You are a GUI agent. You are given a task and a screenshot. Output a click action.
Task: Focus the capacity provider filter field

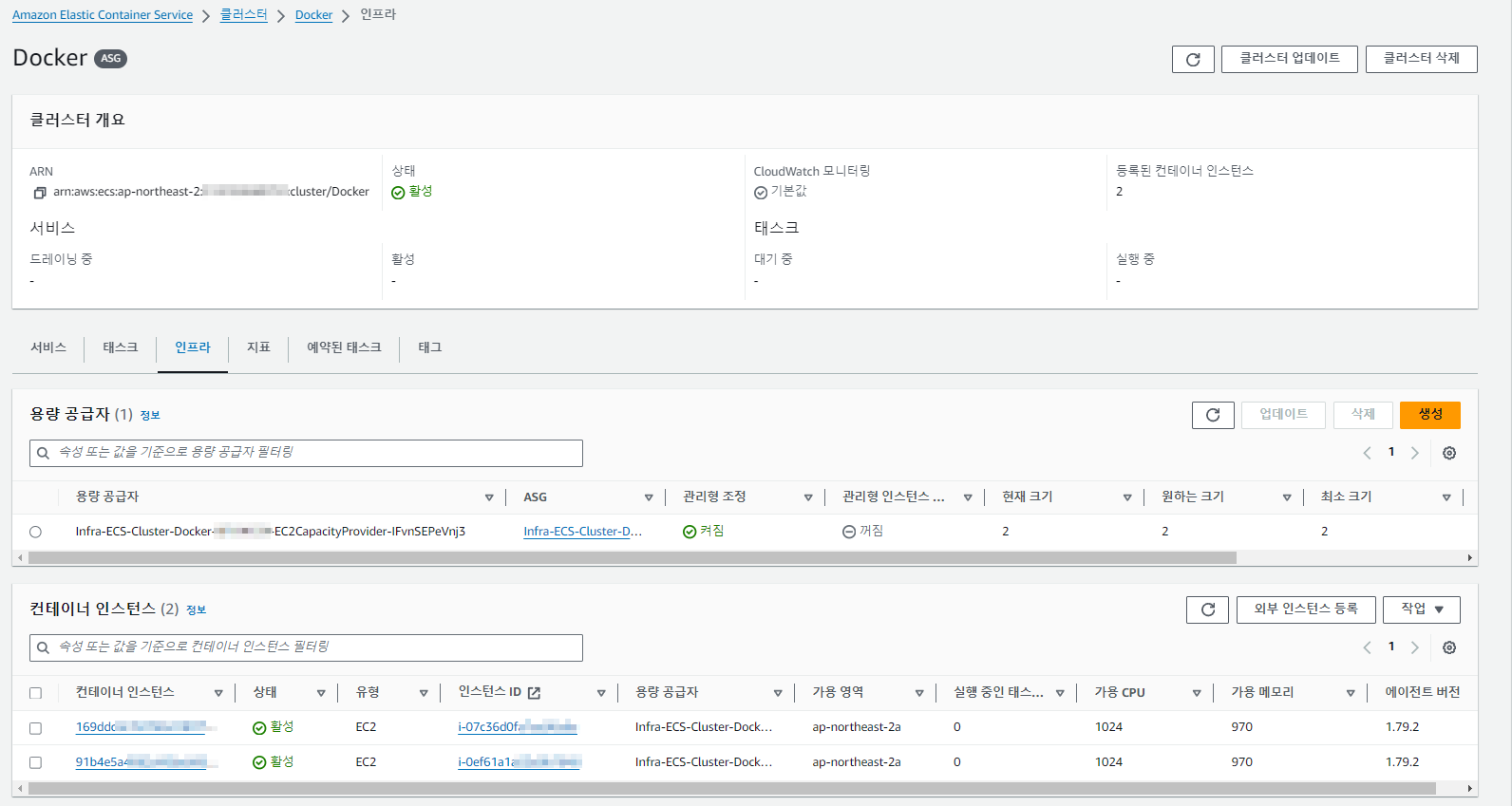pos(306,453)
